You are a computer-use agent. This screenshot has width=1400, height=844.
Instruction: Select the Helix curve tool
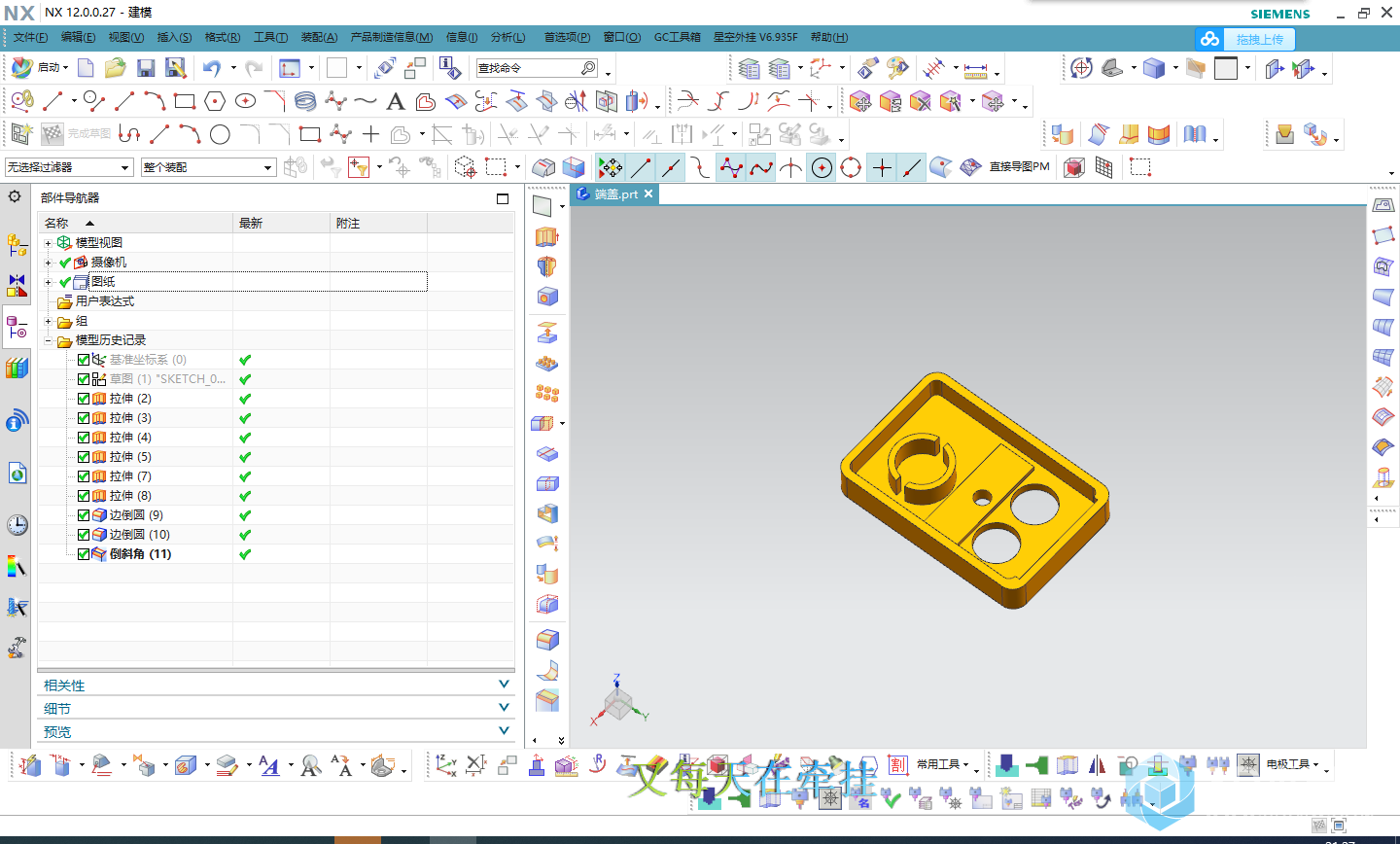305,100
